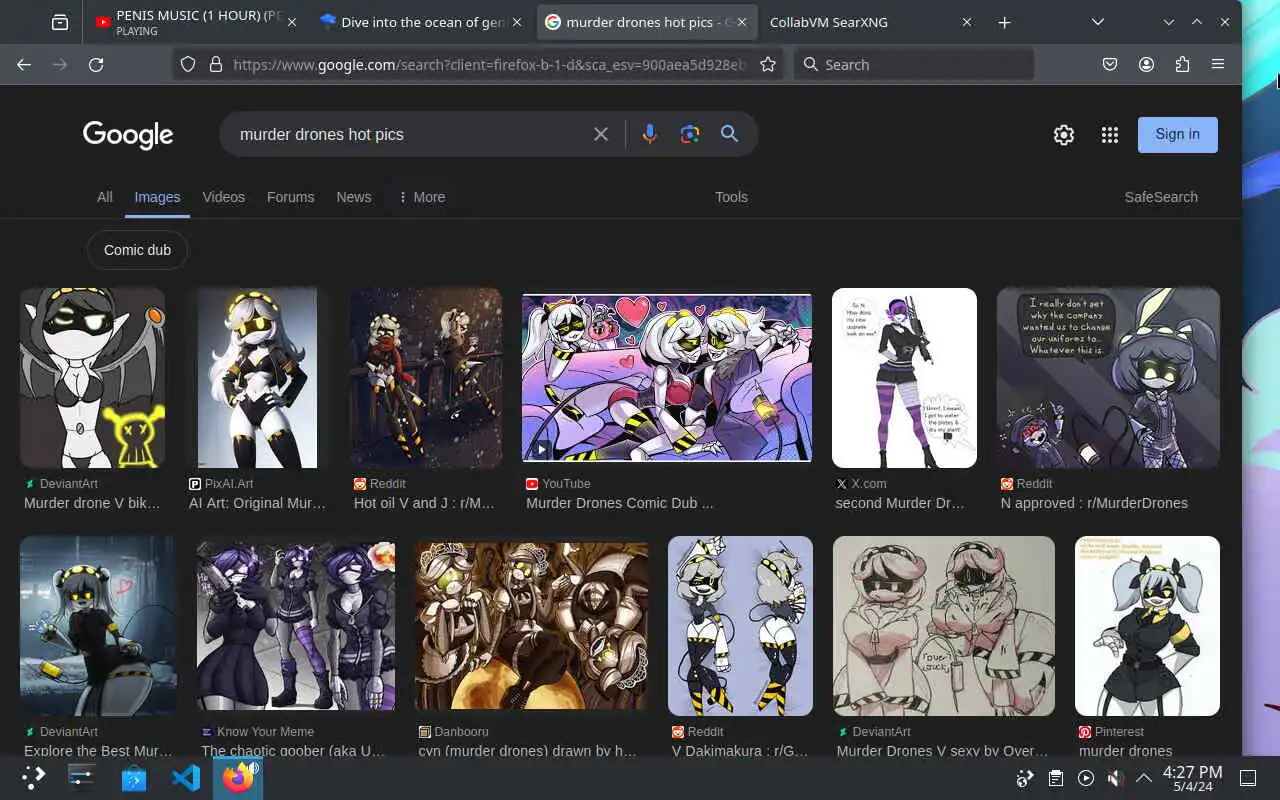Open System Settings from the taskbar

point(81,777)
